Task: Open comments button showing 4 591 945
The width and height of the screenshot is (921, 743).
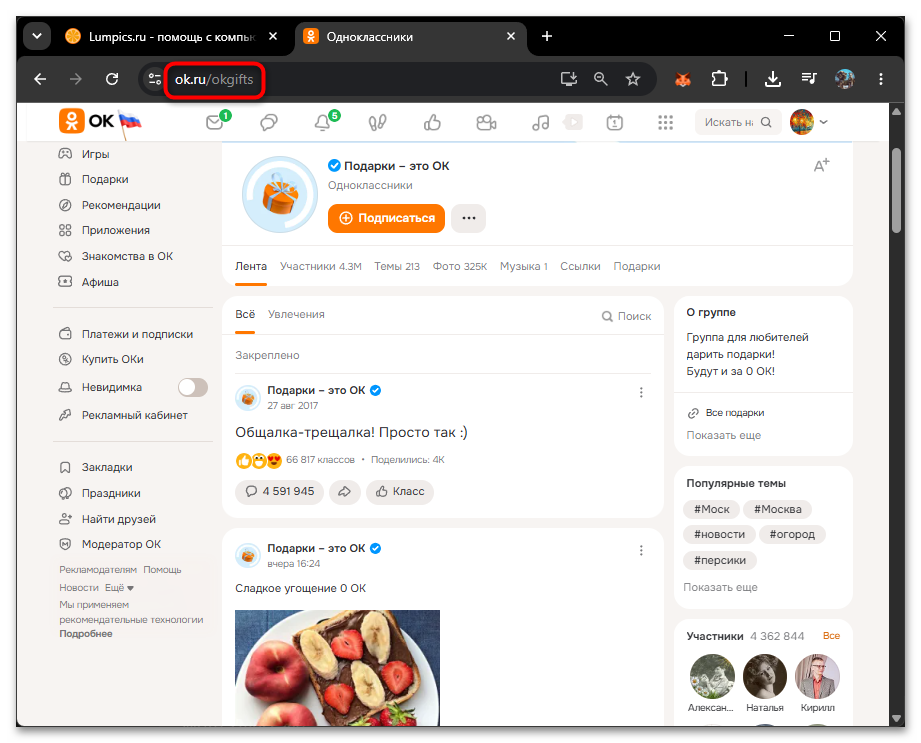Action: (x=280, y=492)
